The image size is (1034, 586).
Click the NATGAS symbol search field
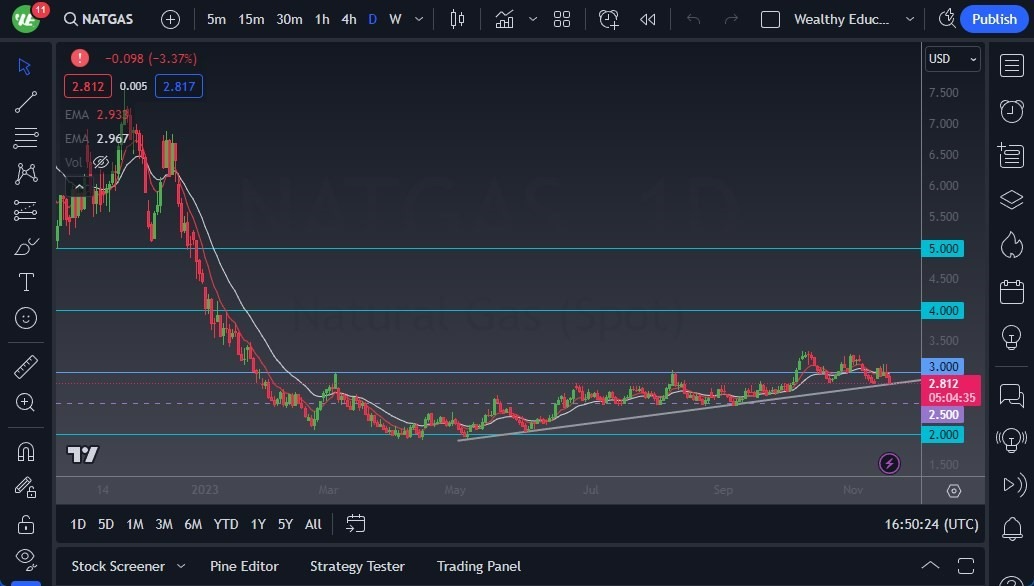tap(99, 19)
